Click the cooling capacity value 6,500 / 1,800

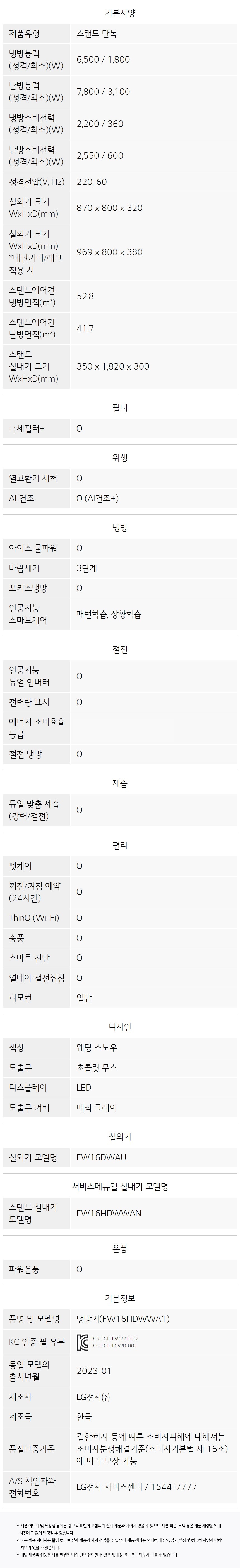pyautogui.click(x=103, y=60)
